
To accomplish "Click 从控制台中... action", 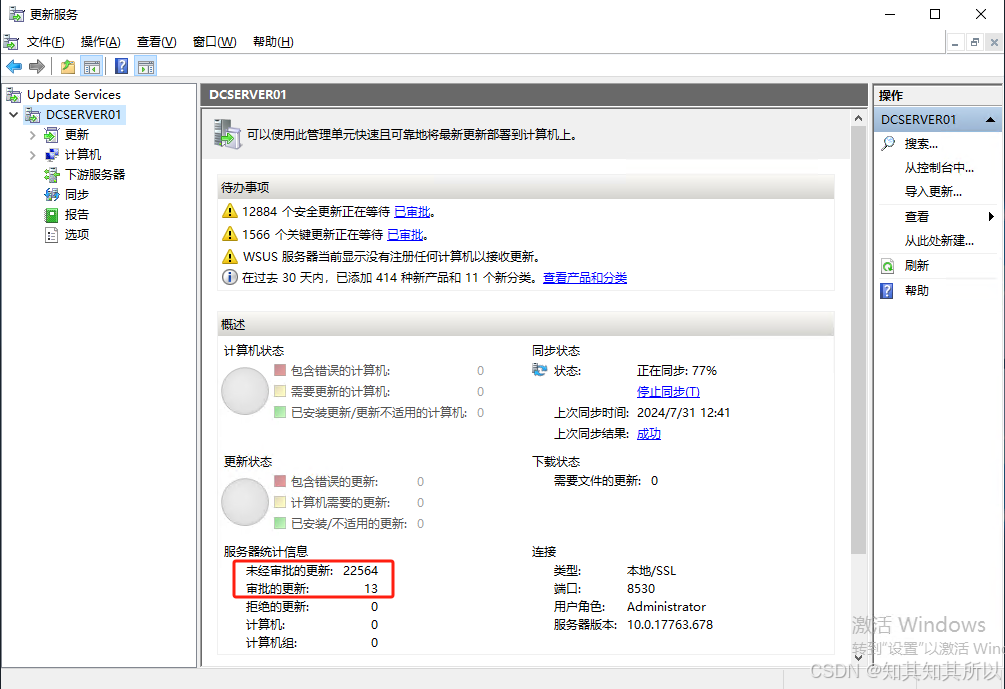I will tap(939, 168).
